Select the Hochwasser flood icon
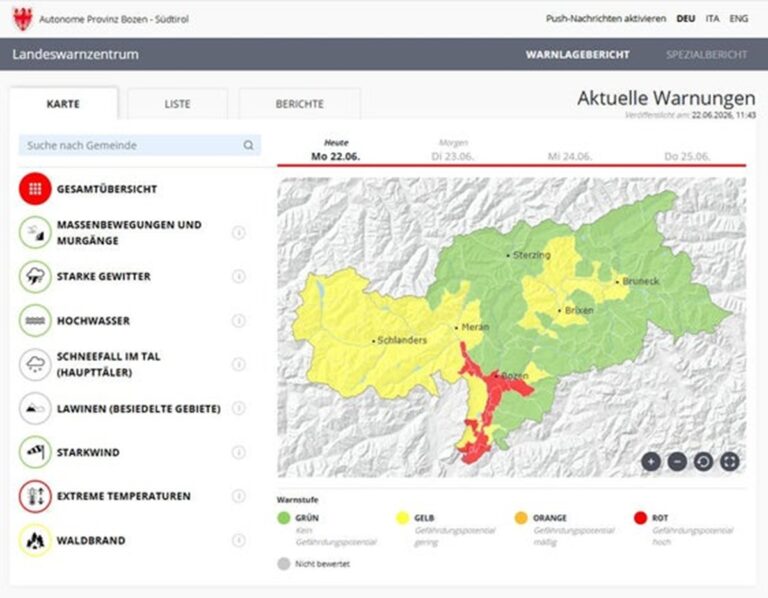The width and height of the screenshot is (768, 598). click(35, 321)
